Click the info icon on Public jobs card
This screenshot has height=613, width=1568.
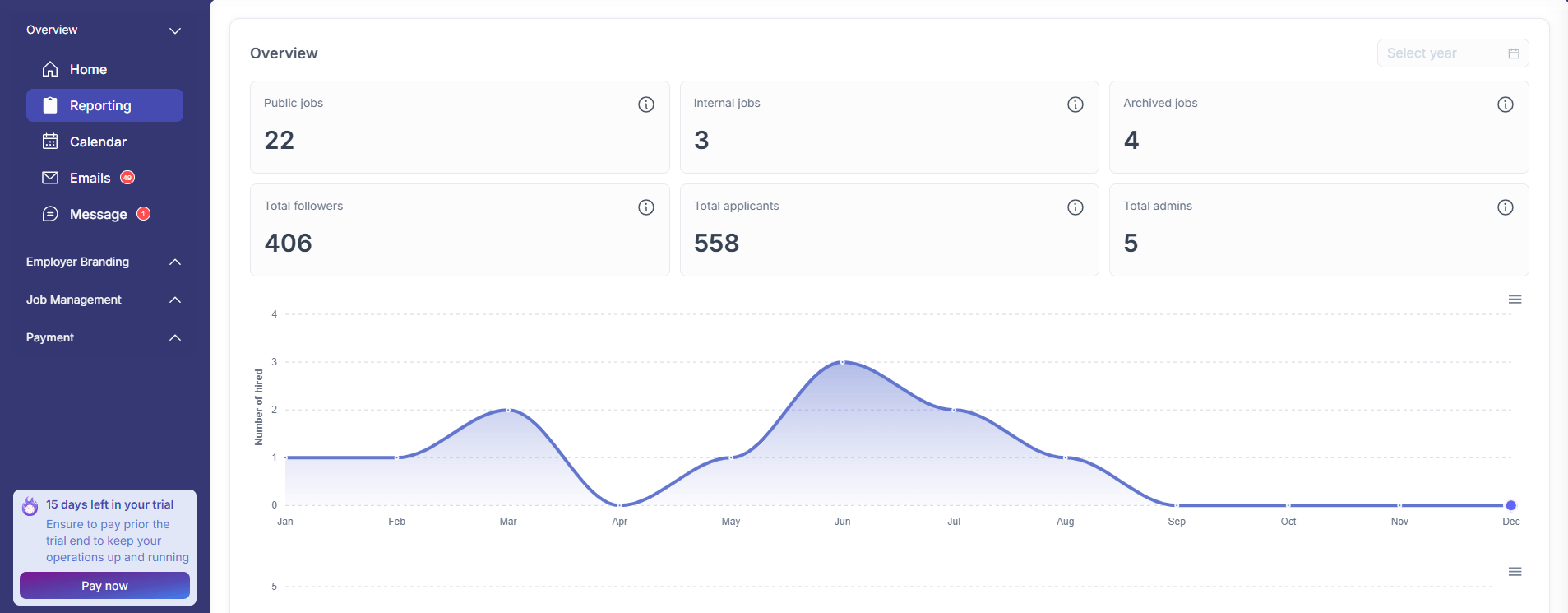coord(646,104)
